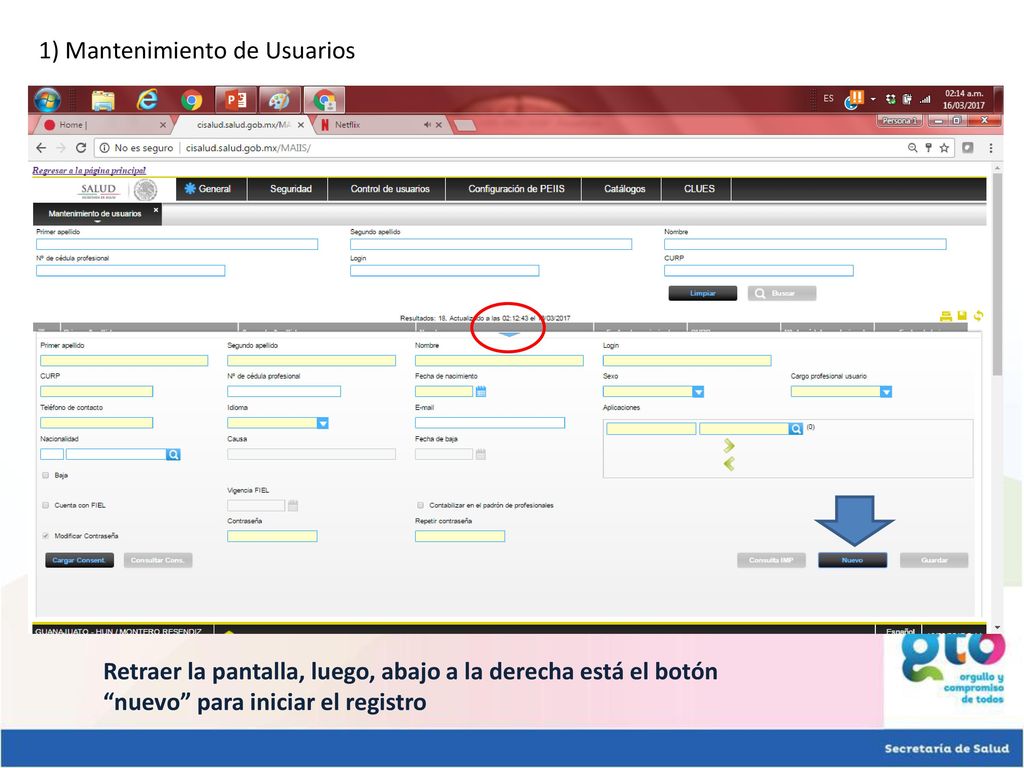Click the page vertical scrollbar
This screenshot has width=1024, height=768.
(997, 274)
